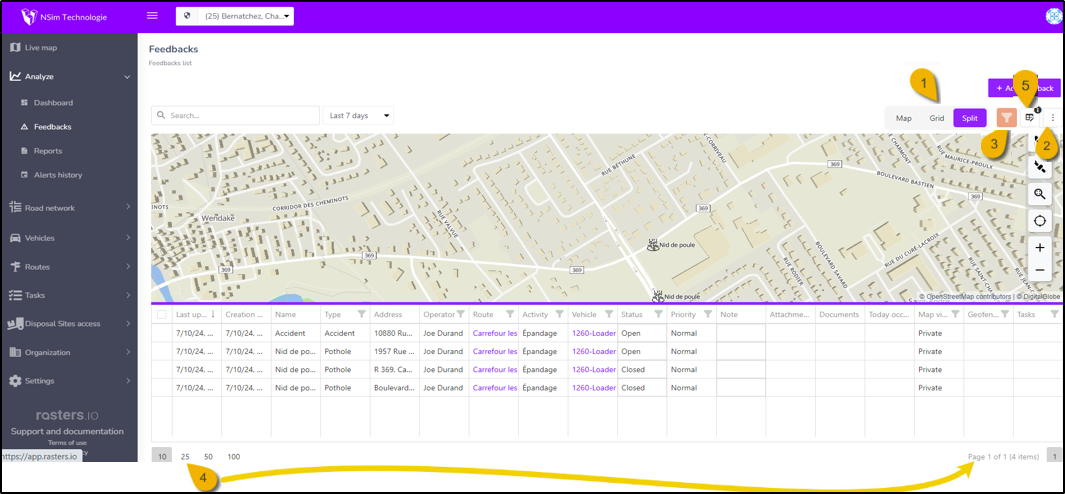Click the magnifier zoom-search map tool
1065x494 pixels.
pos(1039,194)
